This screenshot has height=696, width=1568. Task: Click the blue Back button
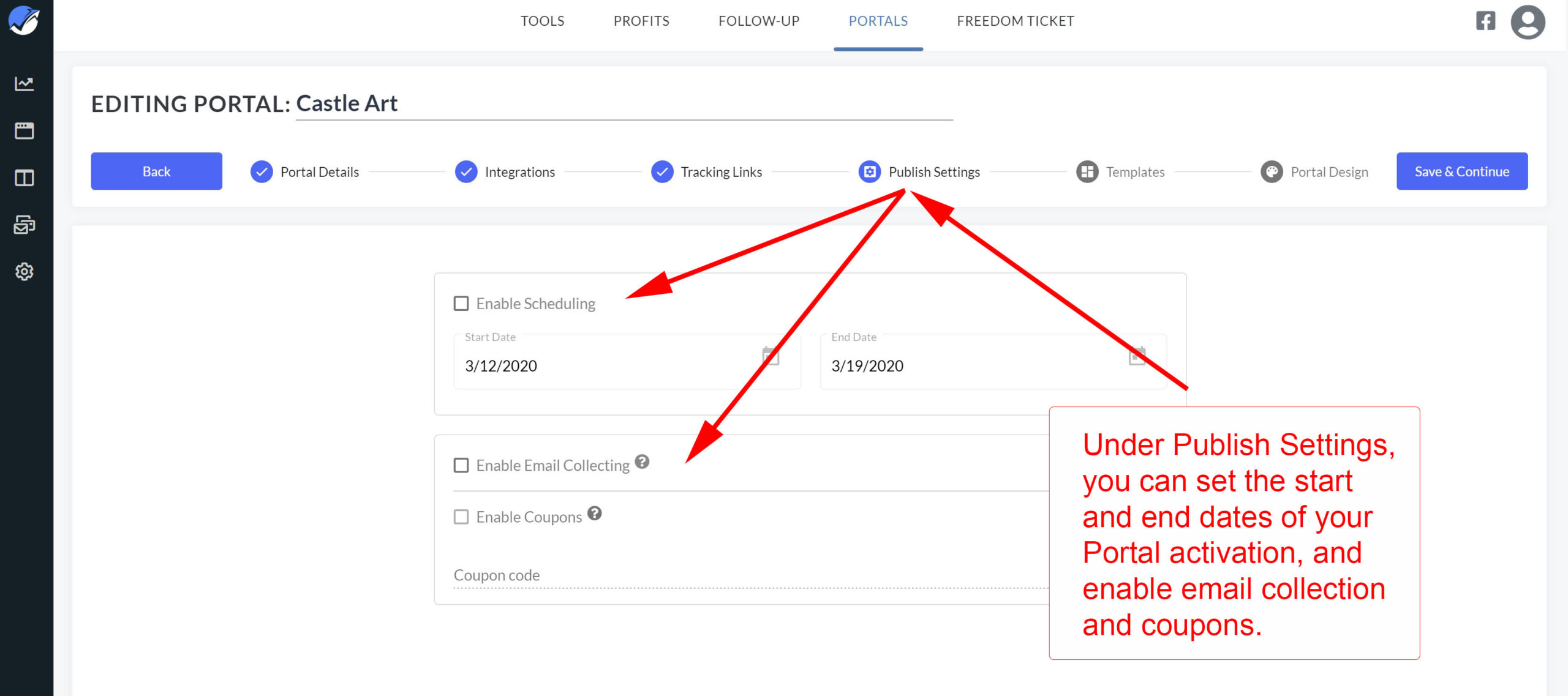pos(156,171)
